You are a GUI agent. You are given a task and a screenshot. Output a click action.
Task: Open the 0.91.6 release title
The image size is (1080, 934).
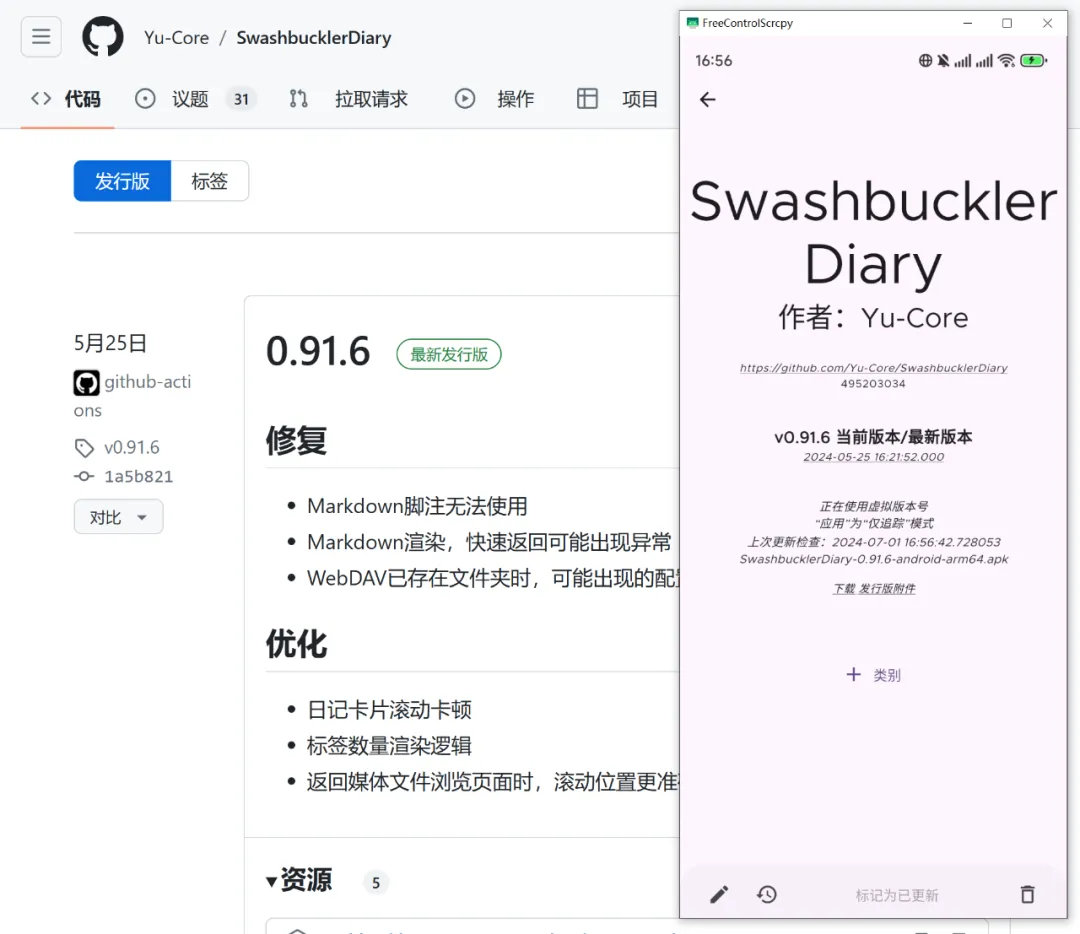318,351
